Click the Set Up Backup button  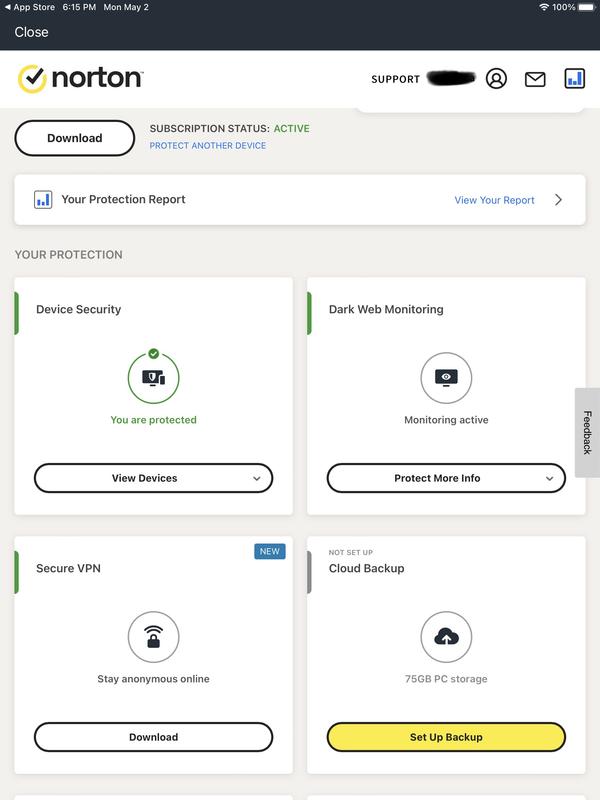coord(446,737)
